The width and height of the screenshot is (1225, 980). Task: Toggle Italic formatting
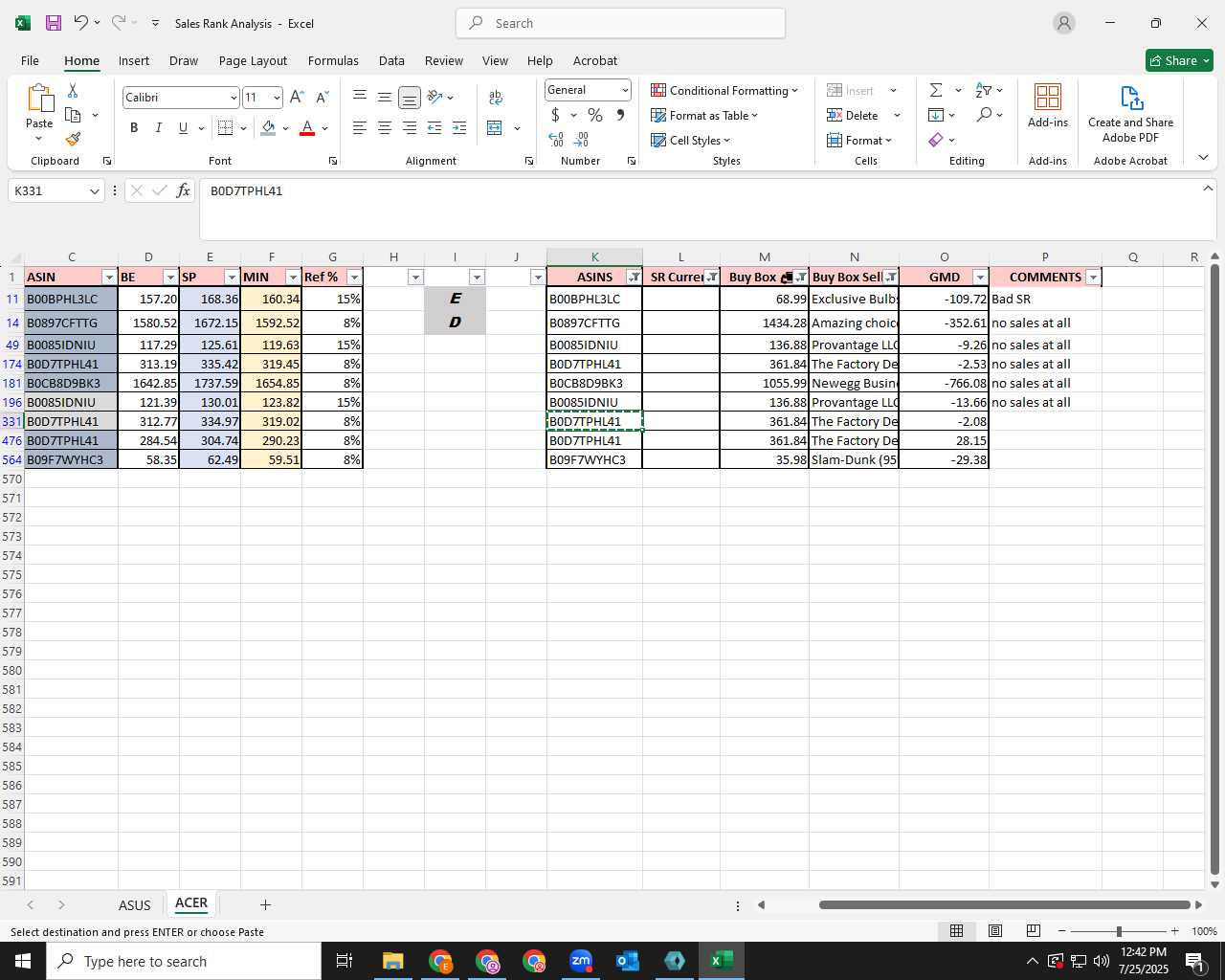[x=158, y=127]
